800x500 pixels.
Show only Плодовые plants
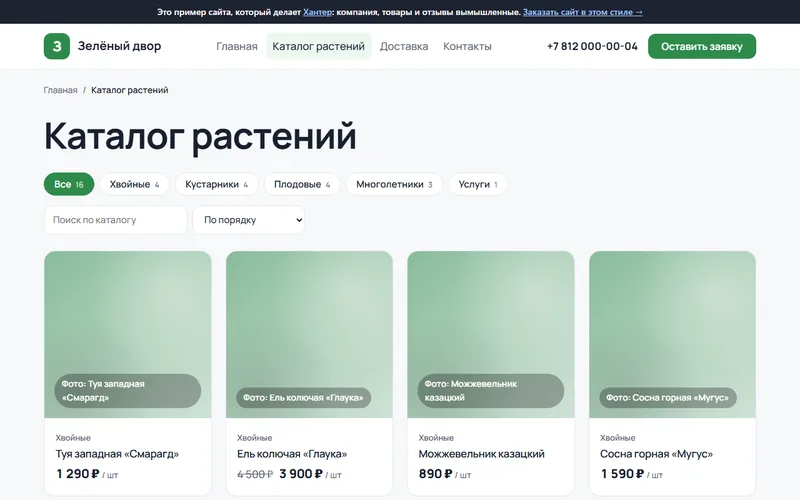pyautogui.click(x=302, y=184)
